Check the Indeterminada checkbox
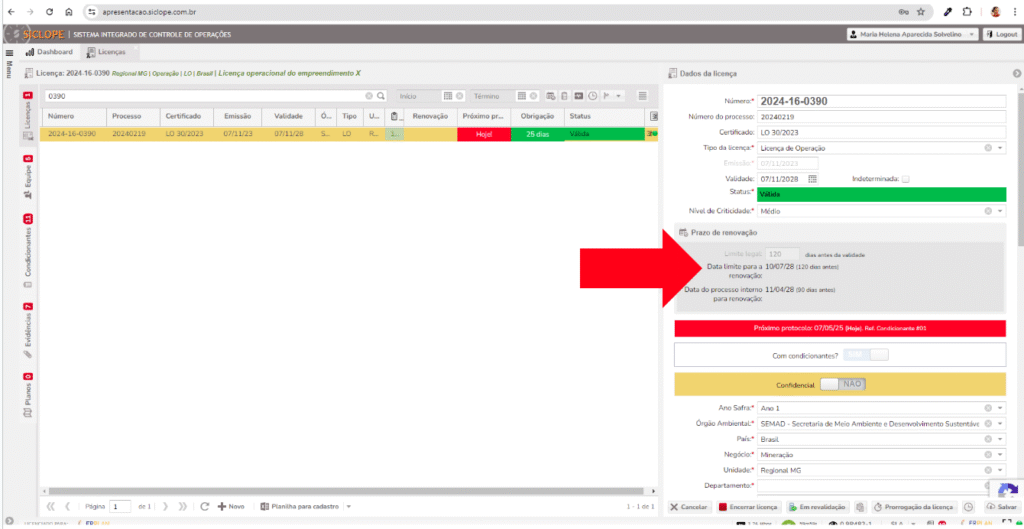The width and height of the screenshot is (1024, 529). pos(905,179)
